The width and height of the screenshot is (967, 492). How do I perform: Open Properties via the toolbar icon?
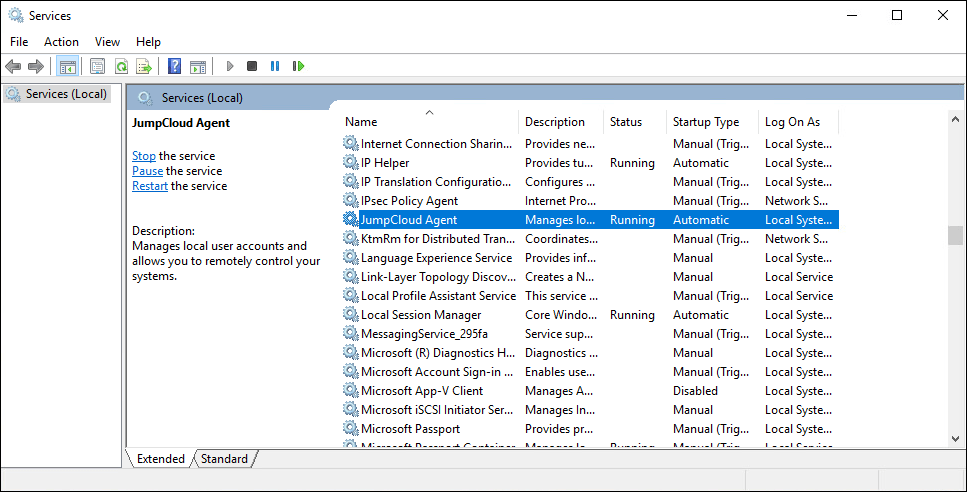pos(97,66)
